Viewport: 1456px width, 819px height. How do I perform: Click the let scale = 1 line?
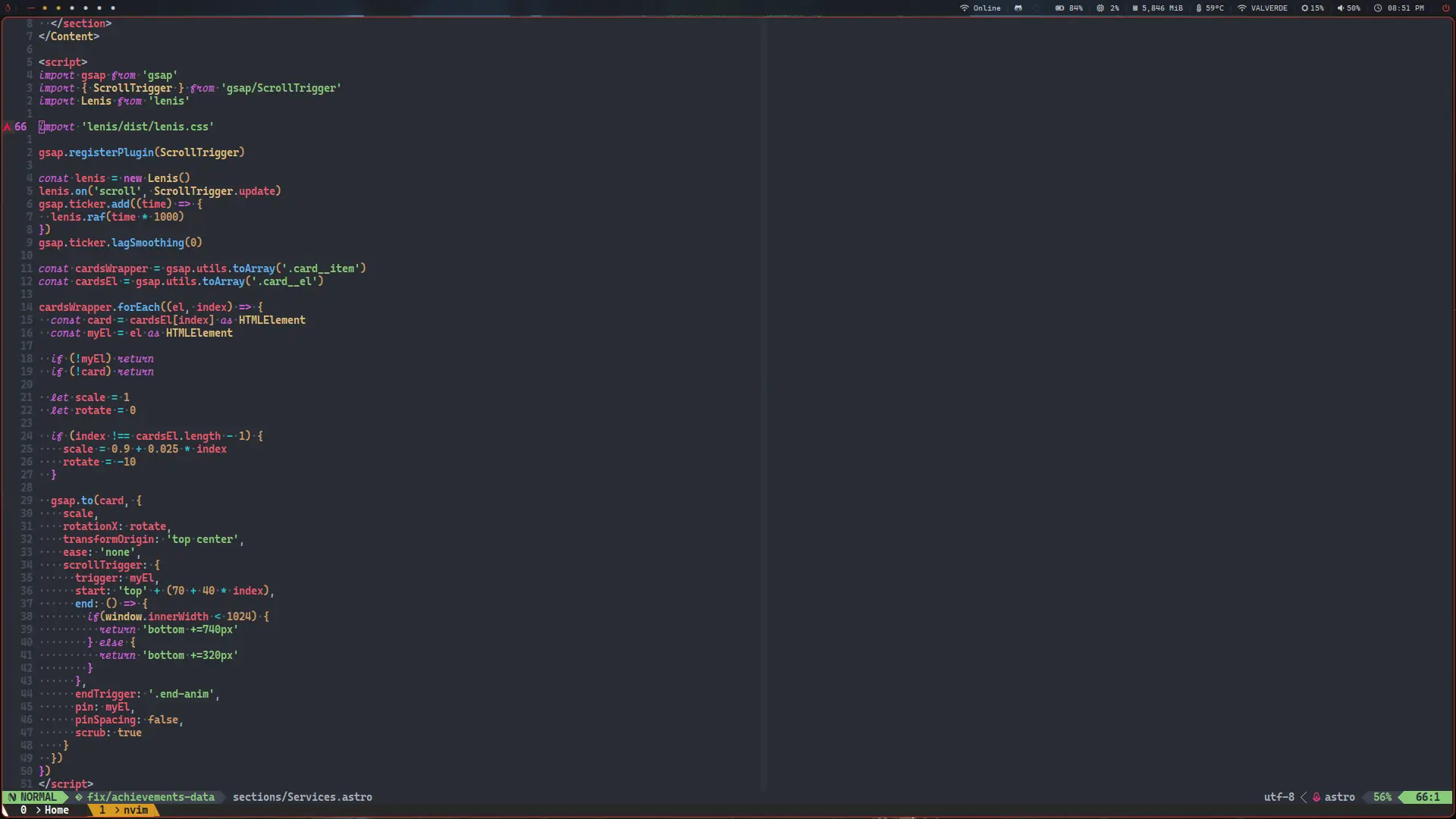tap(90, 397)
